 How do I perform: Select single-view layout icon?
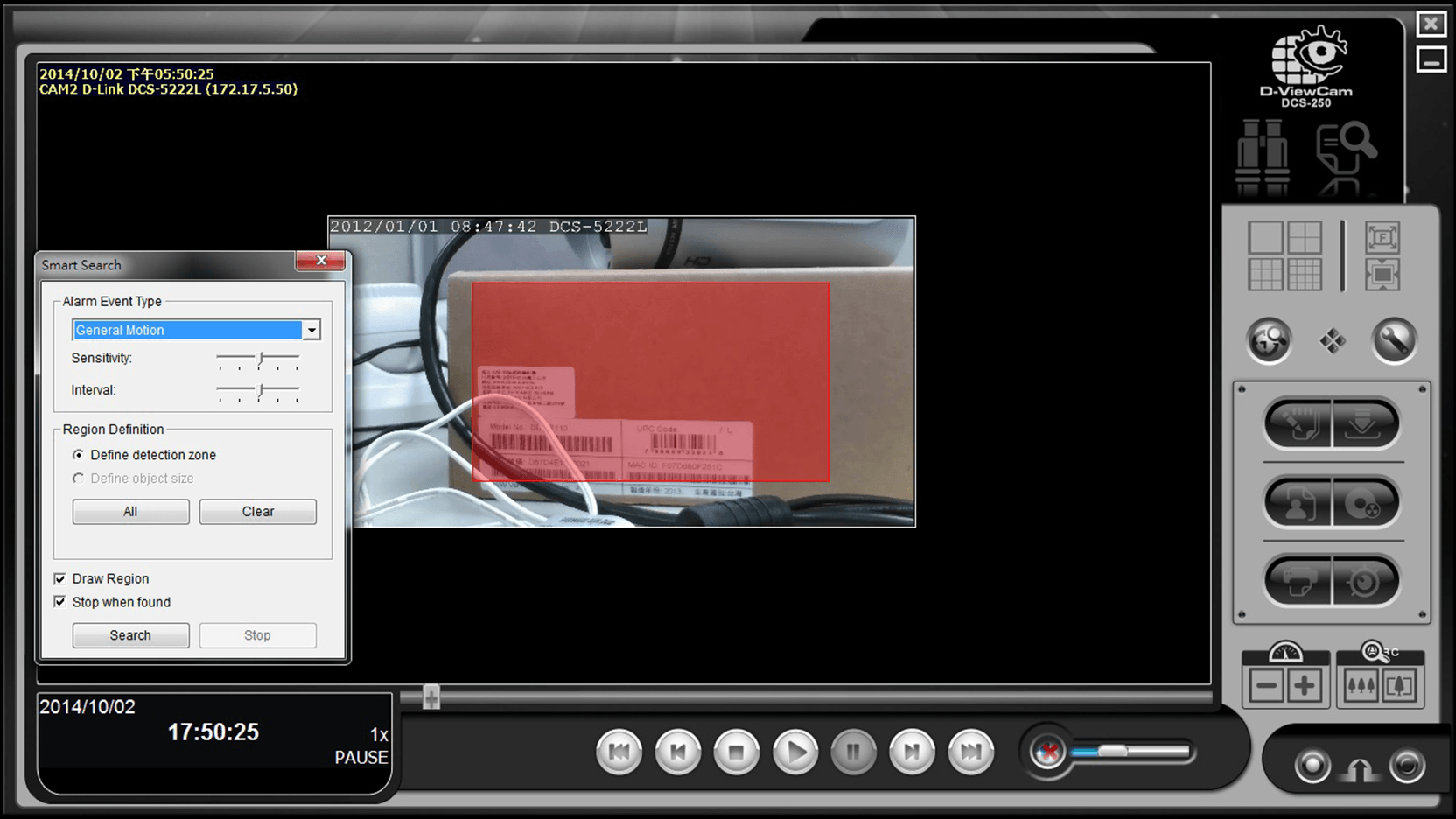(1265, 237)
